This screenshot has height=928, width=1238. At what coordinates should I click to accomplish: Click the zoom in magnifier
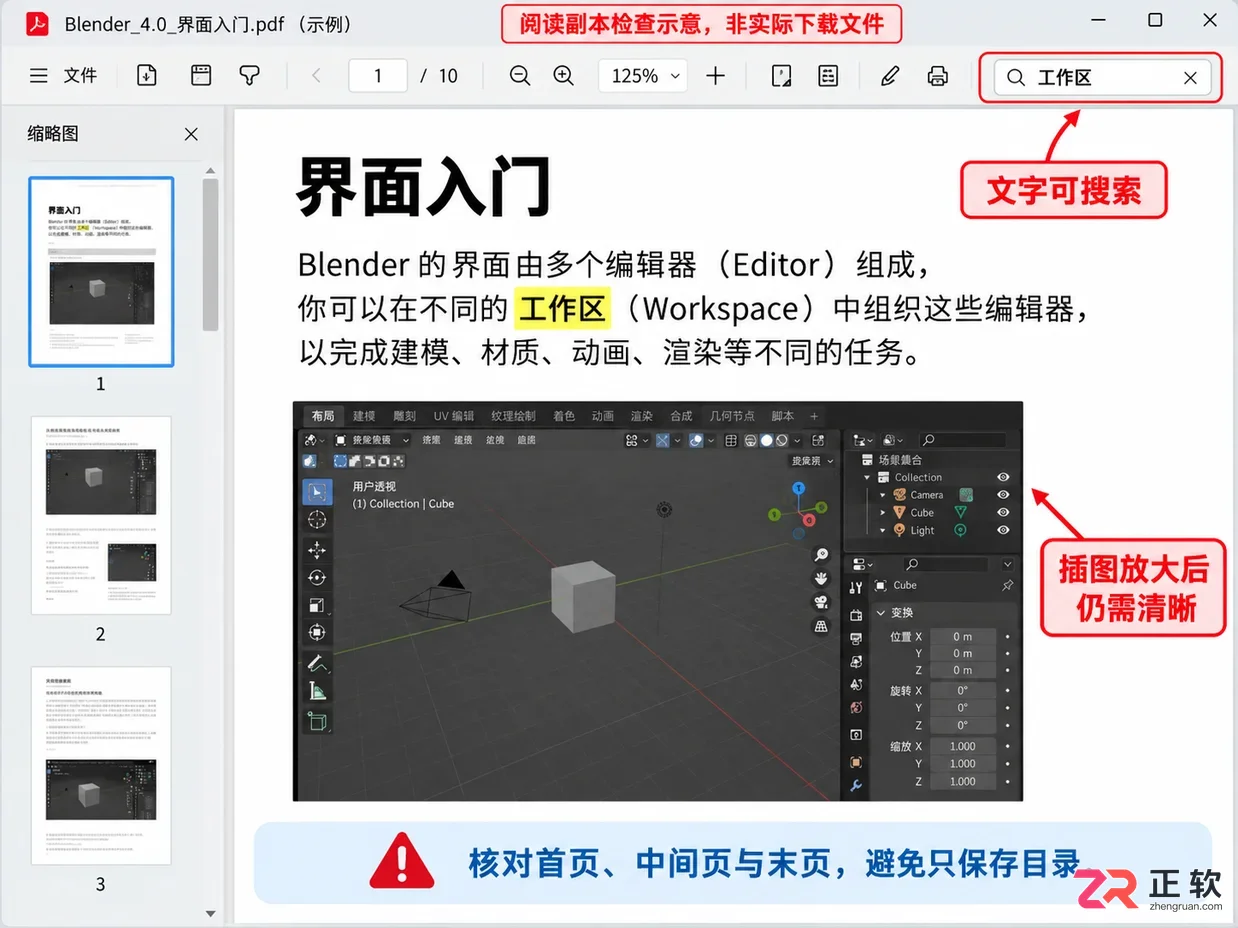pos(564,76)
